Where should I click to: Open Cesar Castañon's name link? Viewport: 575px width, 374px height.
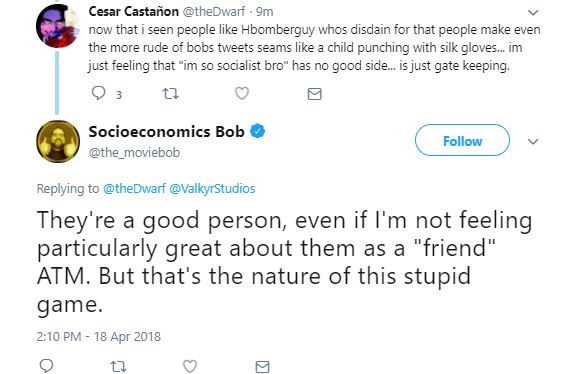(133, 11)
